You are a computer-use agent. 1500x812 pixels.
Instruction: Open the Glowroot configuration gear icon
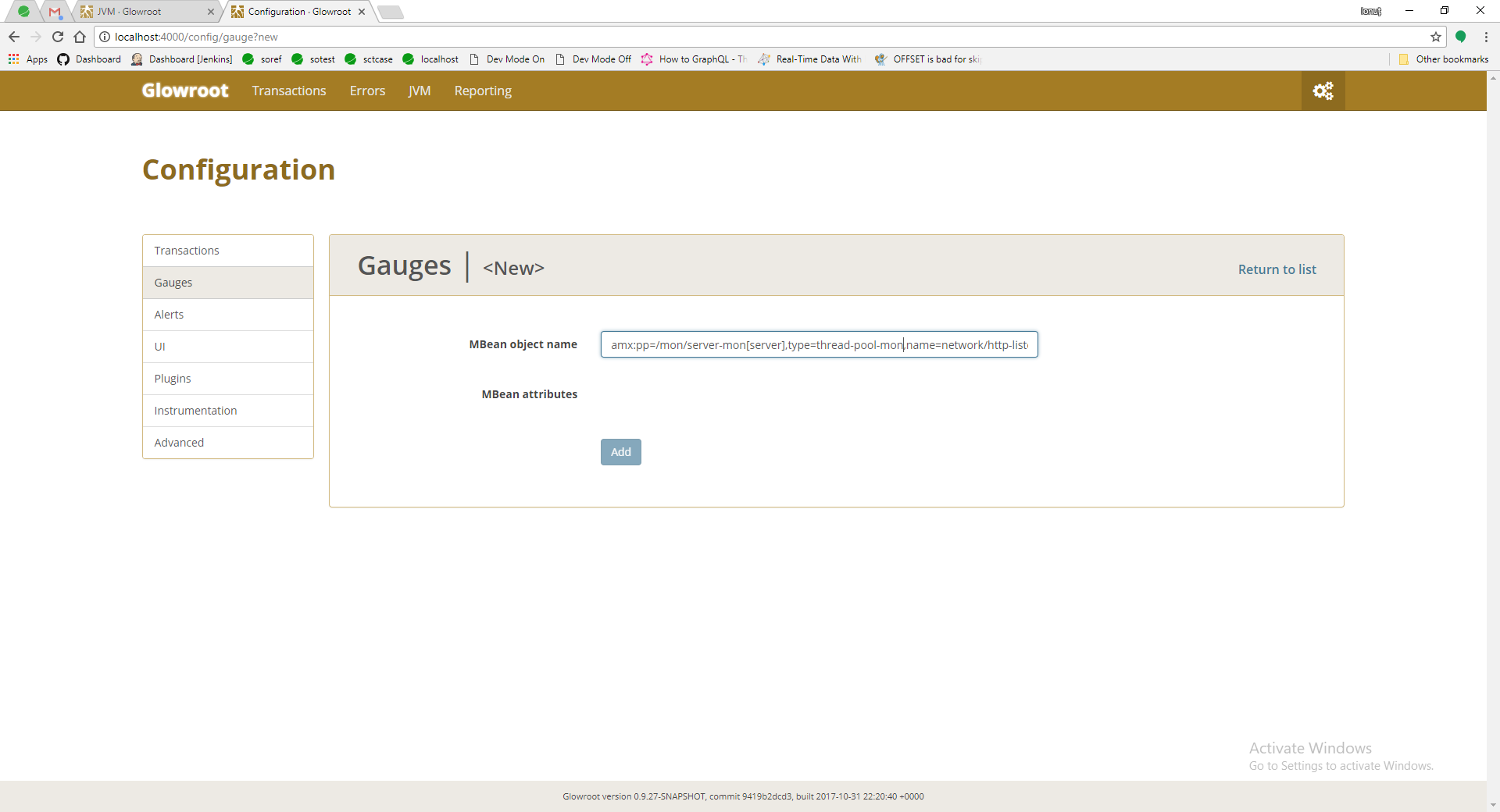[x=1323, y=91]
